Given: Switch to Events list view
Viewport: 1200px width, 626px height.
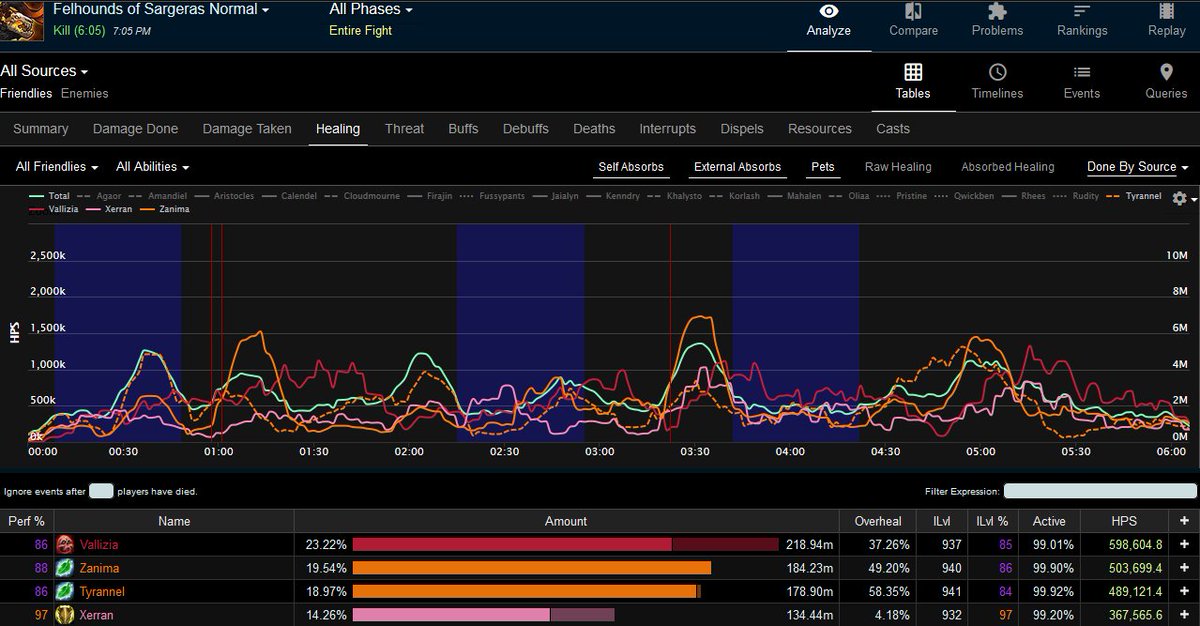Looking at the screenshot, I should (x=1082, y=72).
